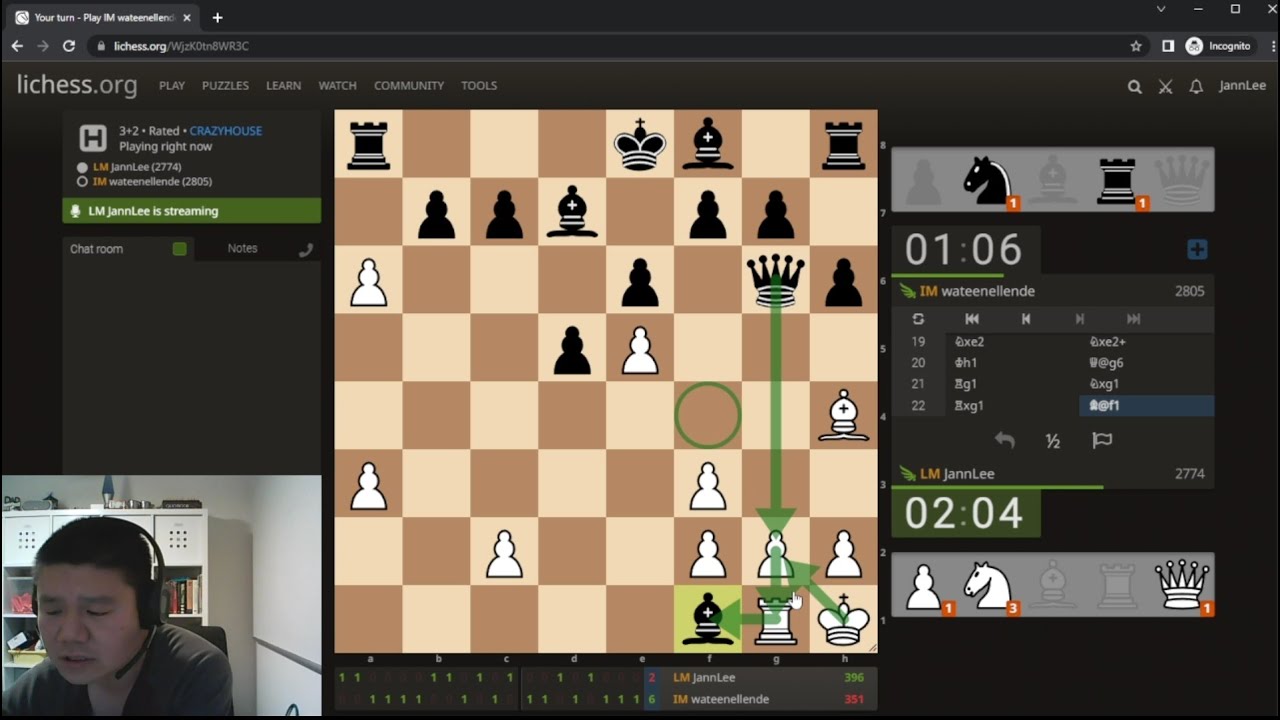Image resolution: width=1280 pixels, height=720 pixels.
Task: Propose a takeback arrow
Action: click(x=1005, y=440)
